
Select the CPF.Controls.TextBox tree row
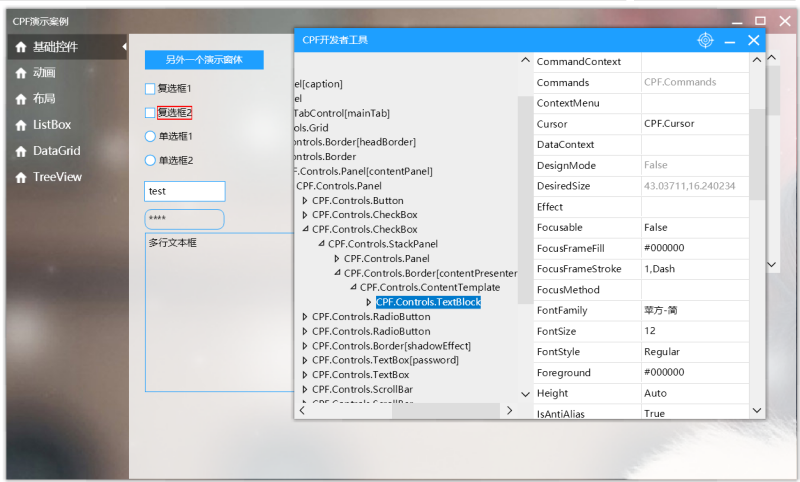(x=360, y=374)
